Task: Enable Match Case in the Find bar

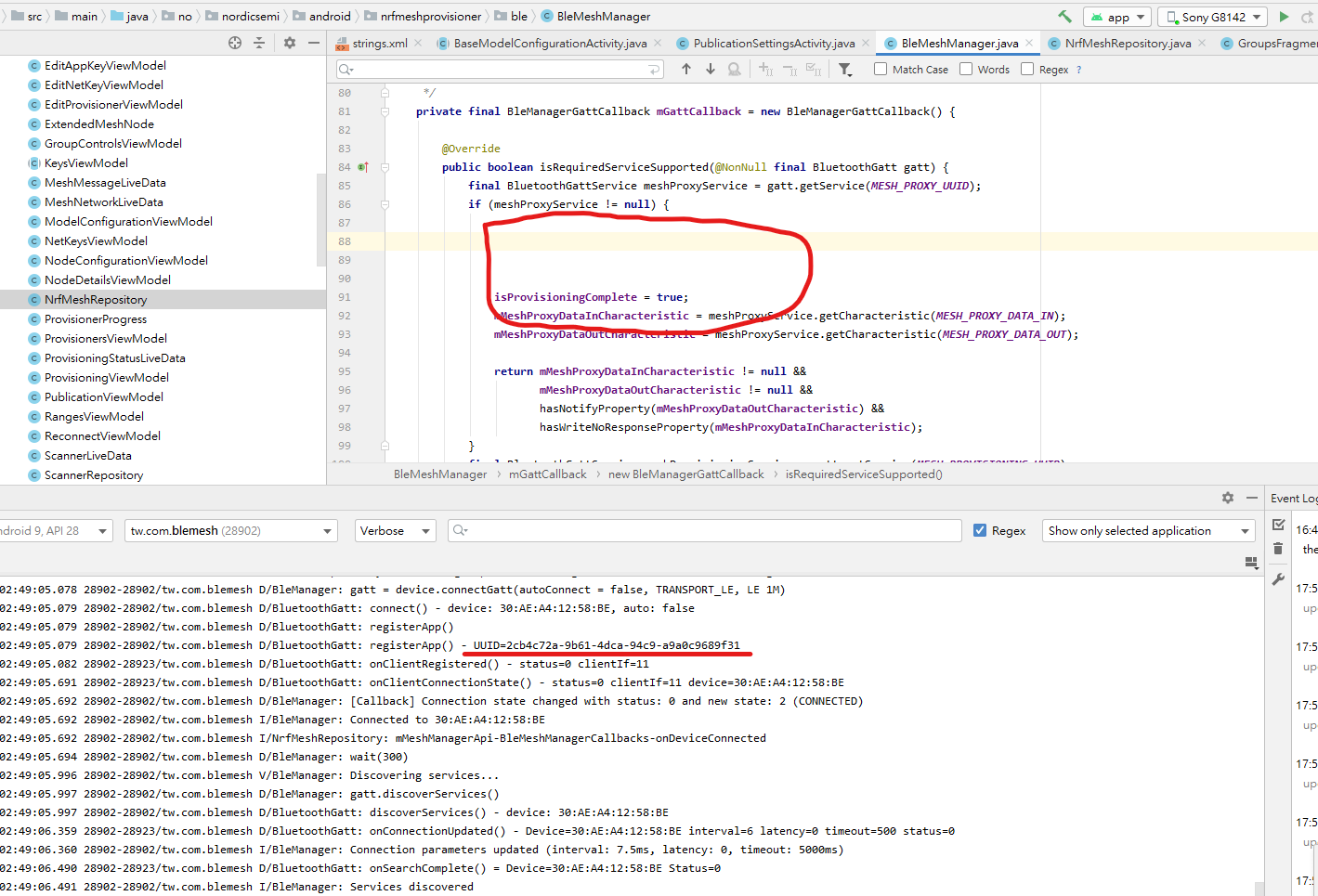Action: pyautogui.click(x=881, y=69)
